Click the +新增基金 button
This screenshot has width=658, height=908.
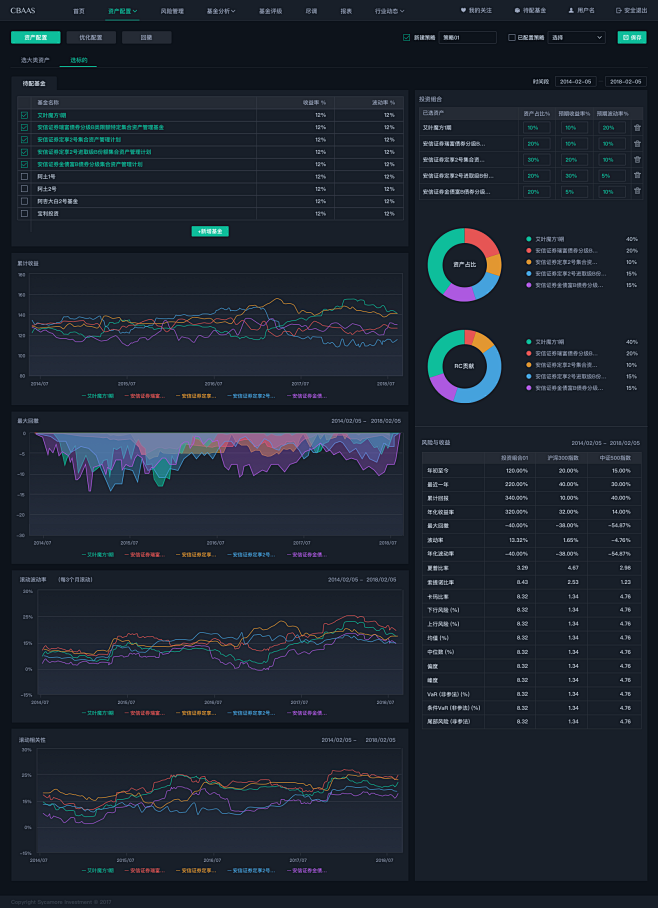click(210, 231)
